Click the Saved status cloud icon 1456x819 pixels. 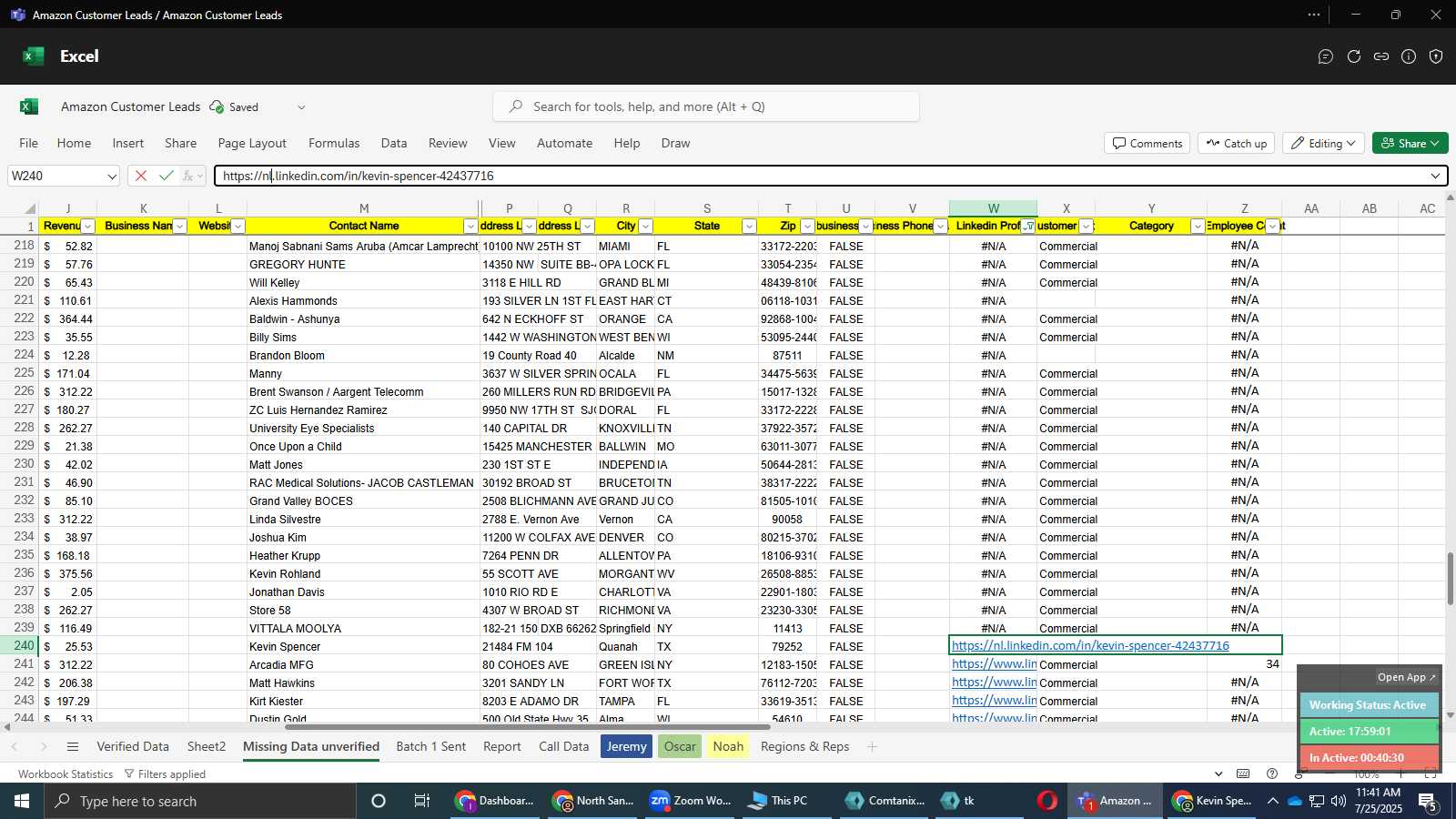[x=217, y=106]
